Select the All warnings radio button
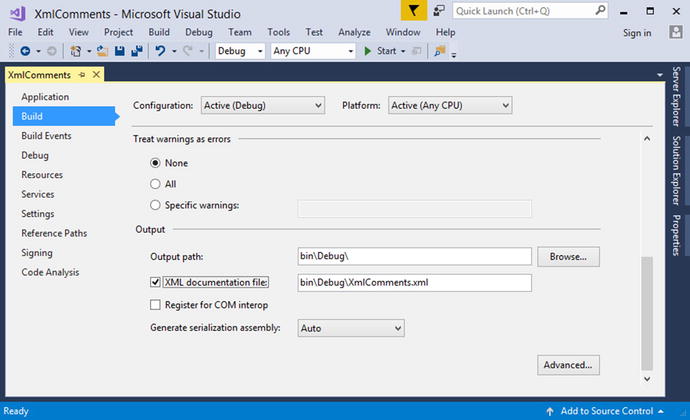The height and width of the screenshot is (420, 690). (155, 184)
